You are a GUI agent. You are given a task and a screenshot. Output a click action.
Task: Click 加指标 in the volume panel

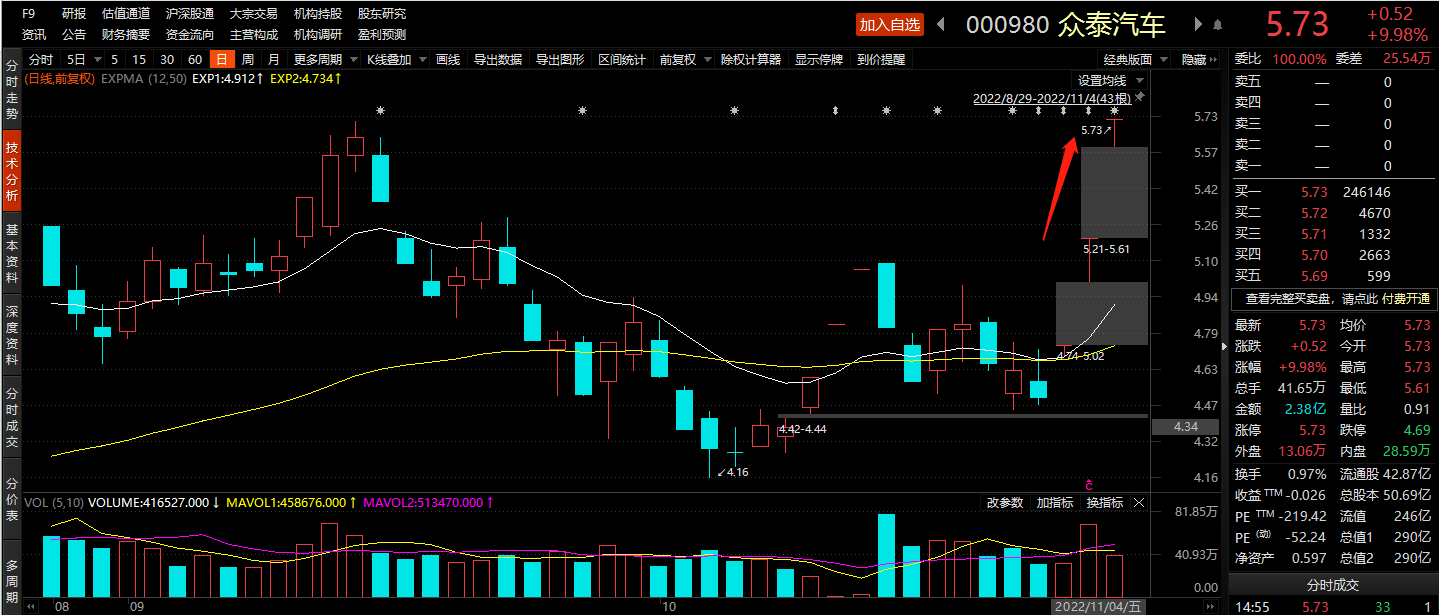click(1055, 503)
